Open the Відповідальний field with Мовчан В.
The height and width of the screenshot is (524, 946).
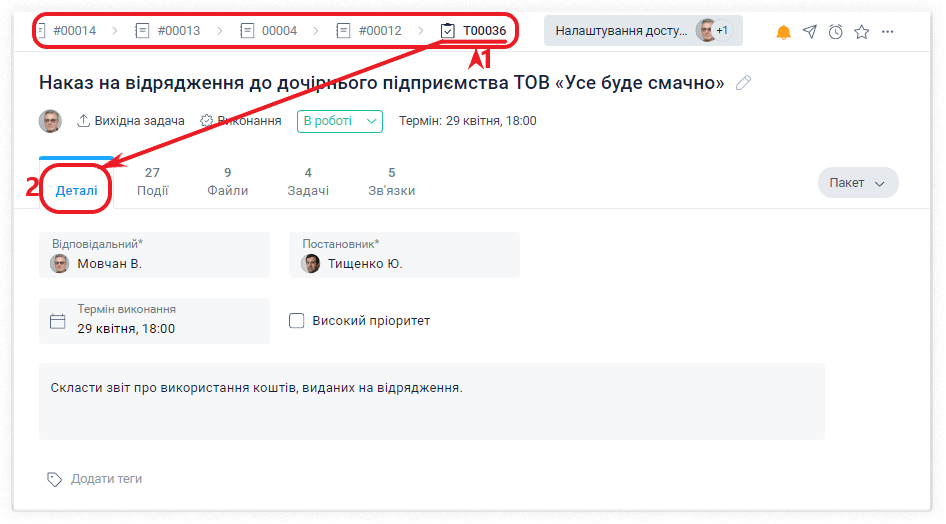pos(154,255)
